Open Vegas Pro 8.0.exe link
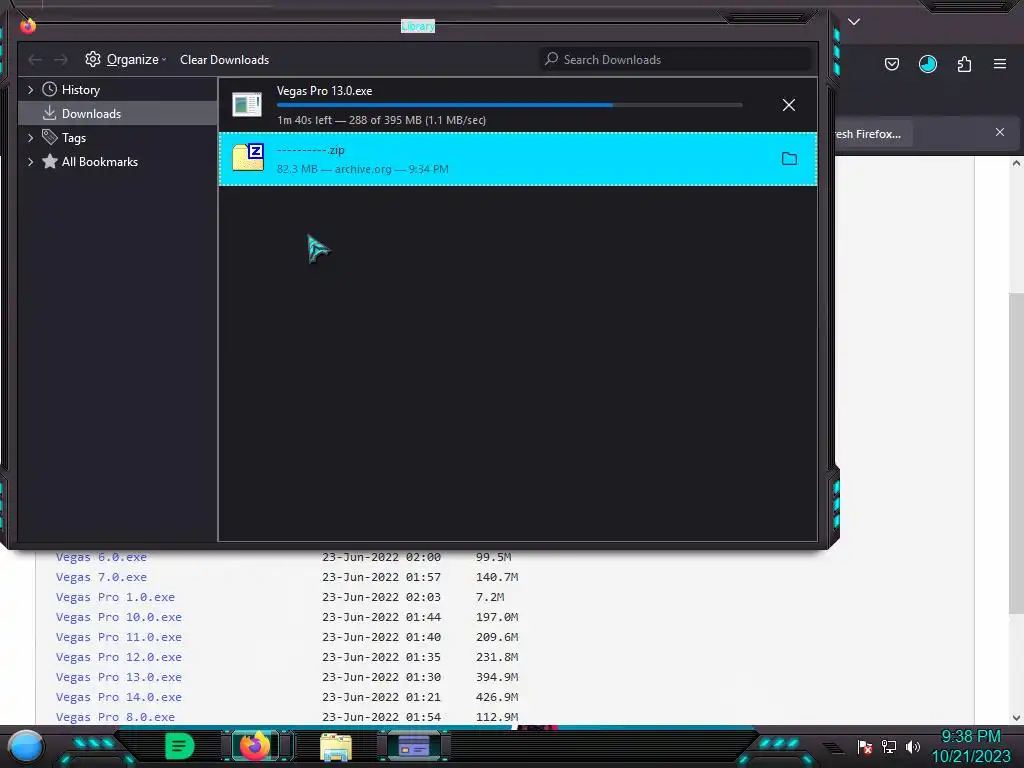The image size is (1024, 768). point(115,717)
